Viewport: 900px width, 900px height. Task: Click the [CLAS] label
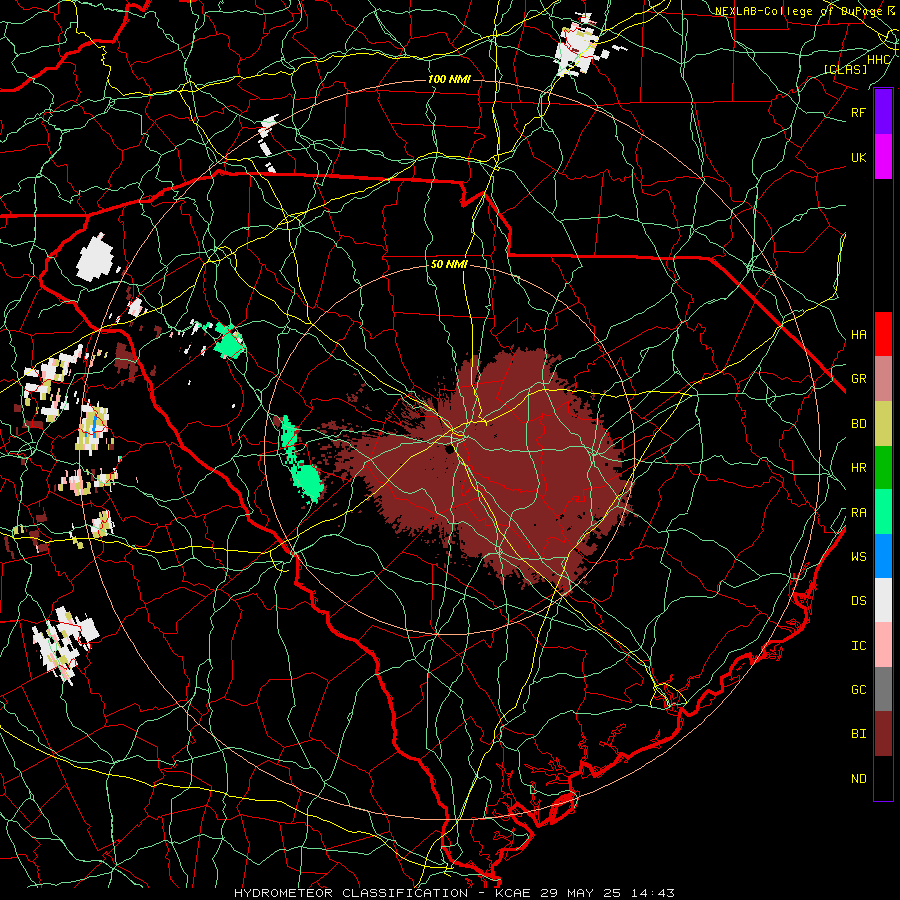[845, 69]
